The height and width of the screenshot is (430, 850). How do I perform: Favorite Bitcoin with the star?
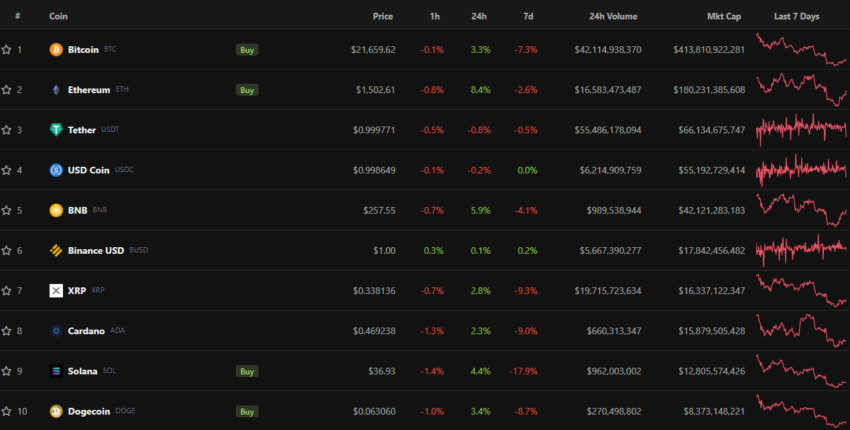pyautogui.click(x=7, y=49)
